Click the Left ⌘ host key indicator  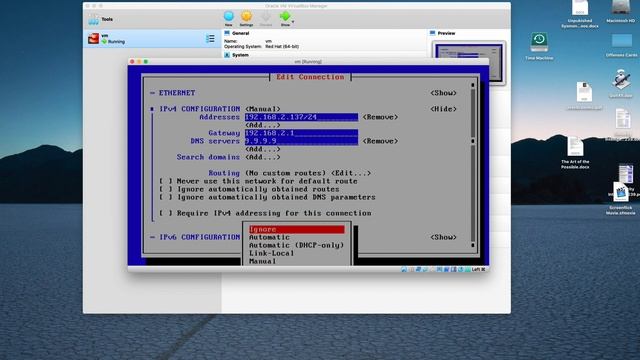pyautogui.click(x=478, y=269)
